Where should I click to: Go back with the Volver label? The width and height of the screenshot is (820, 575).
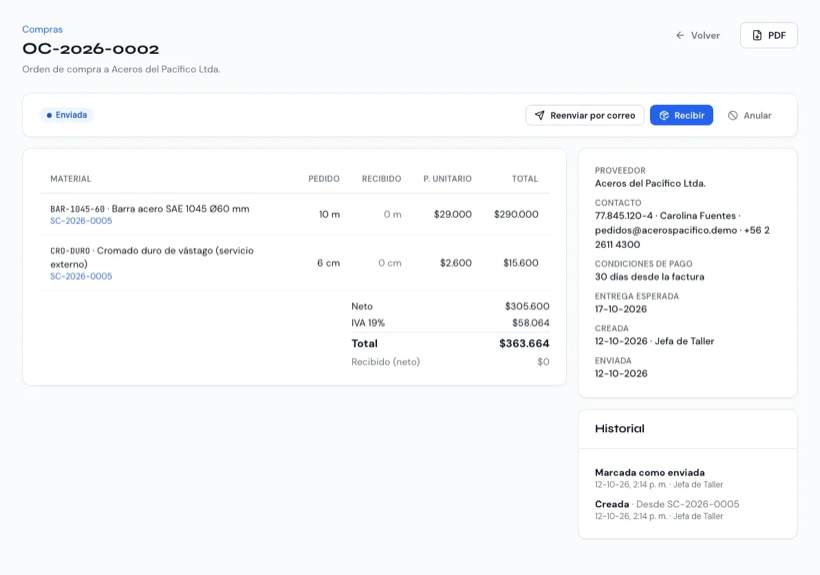705,36
